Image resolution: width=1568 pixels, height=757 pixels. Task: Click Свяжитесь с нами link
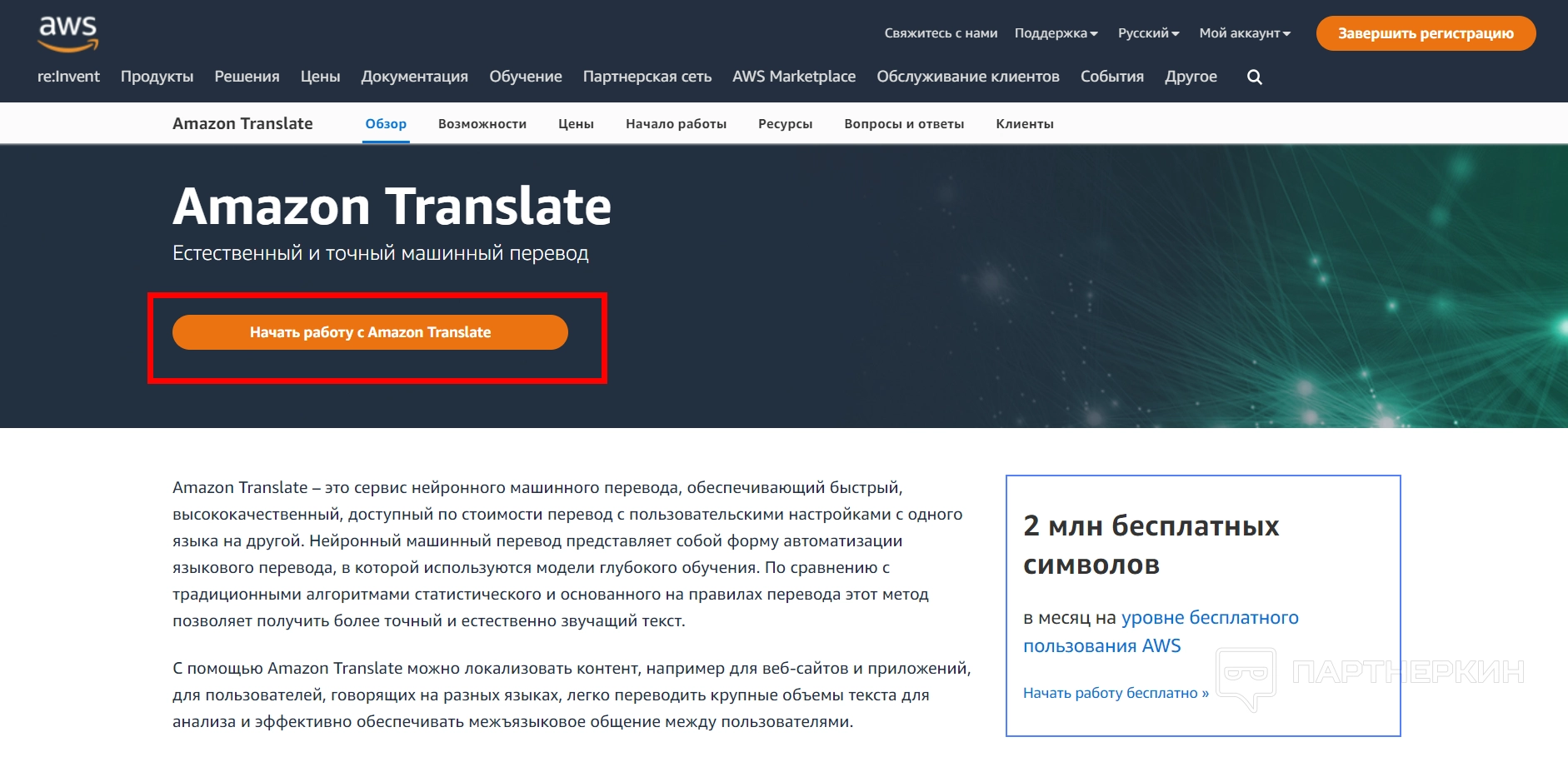point(941,33)
